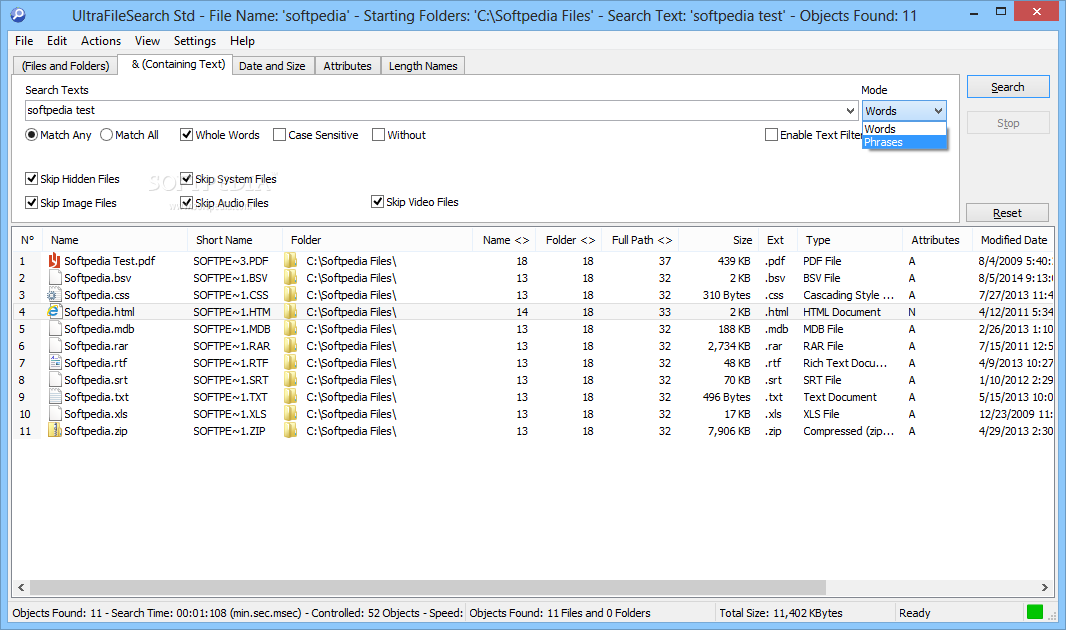Sort results by Type column header

[850, 240]
